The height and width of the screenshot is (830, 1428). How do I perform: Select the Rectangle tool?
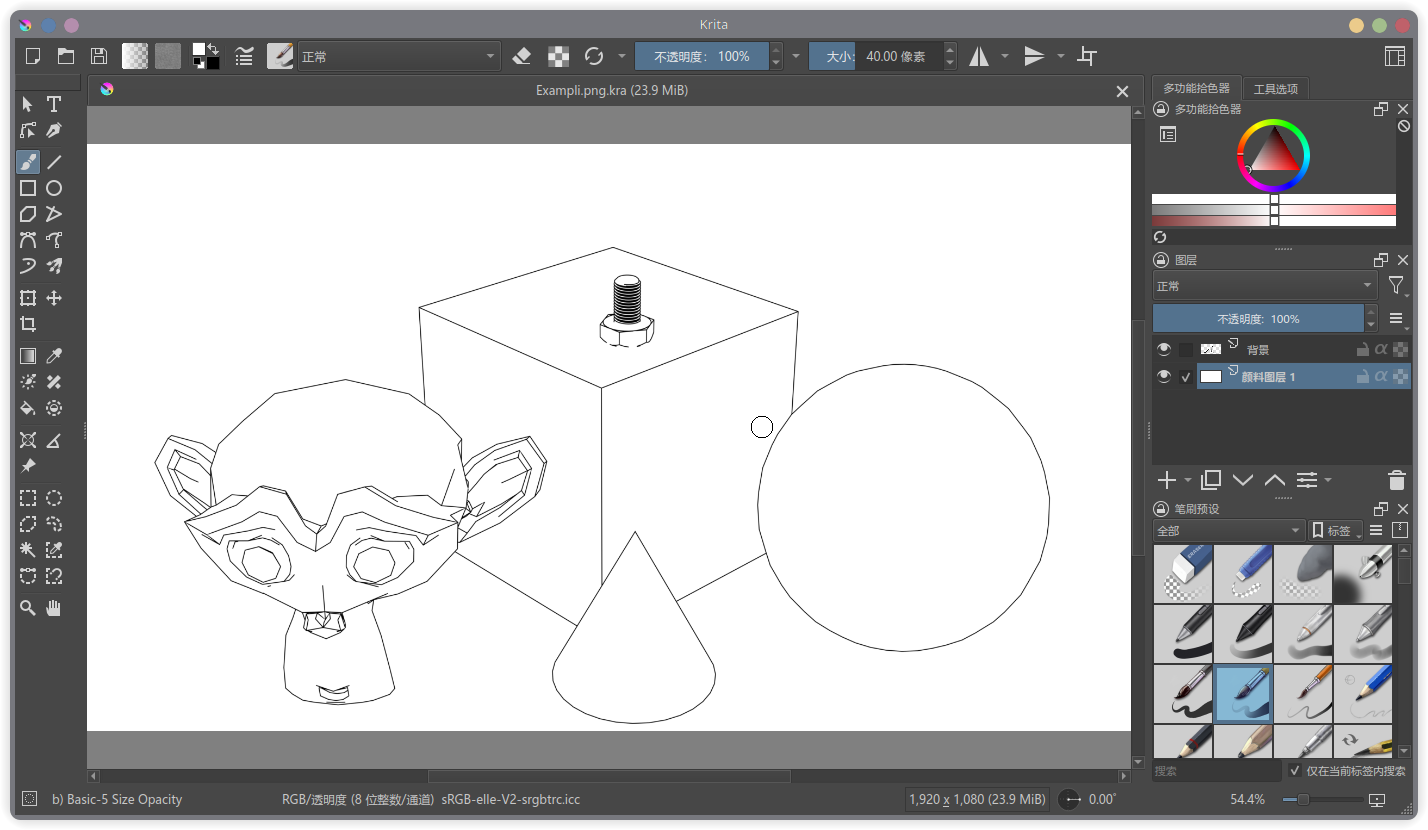pos(28,188)
